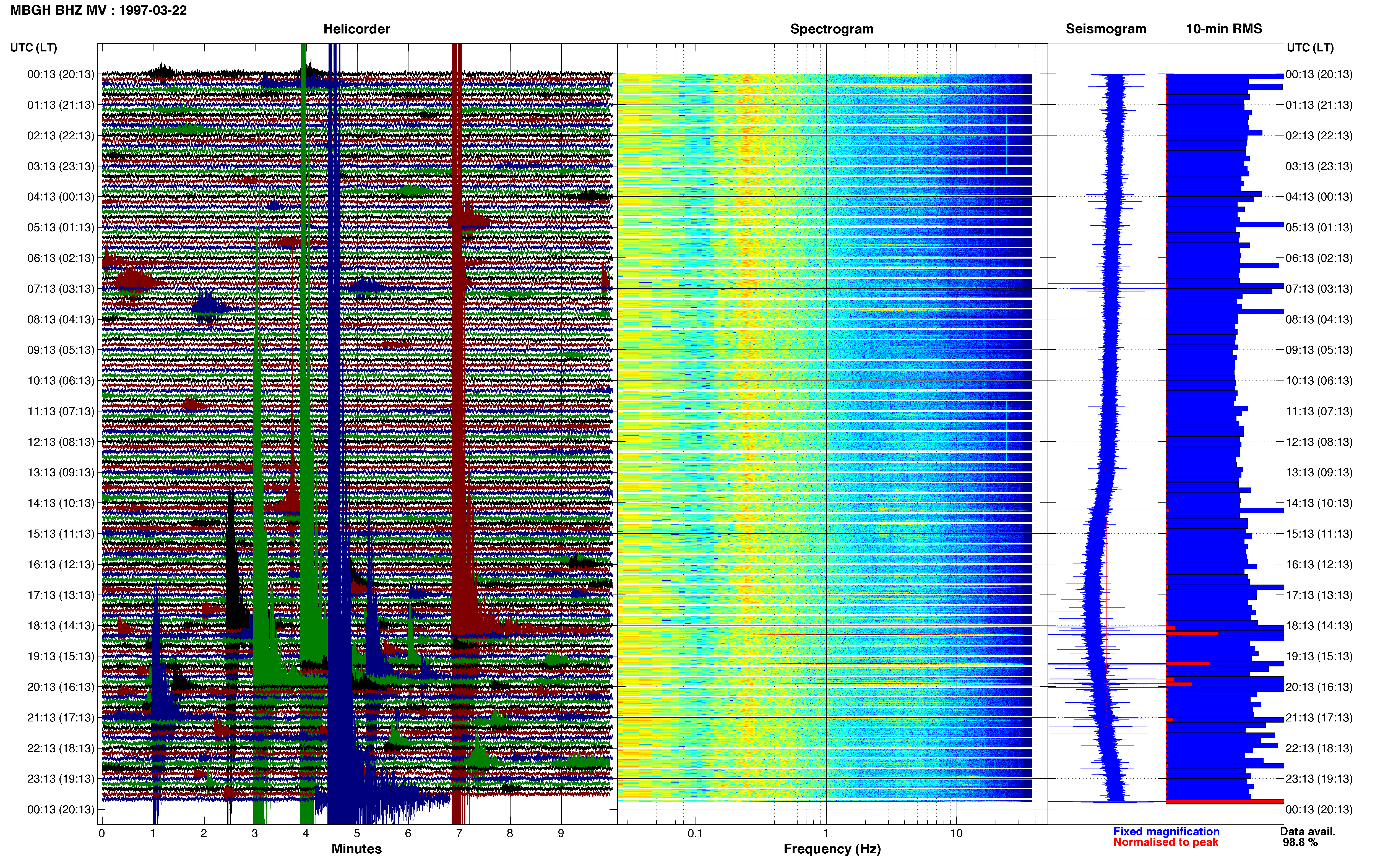This screenshot has height=868, width=1388.
Task: Click the right 'UTC (LT)' axis label
Action: pyautogui.click(x=1310, y=47)
